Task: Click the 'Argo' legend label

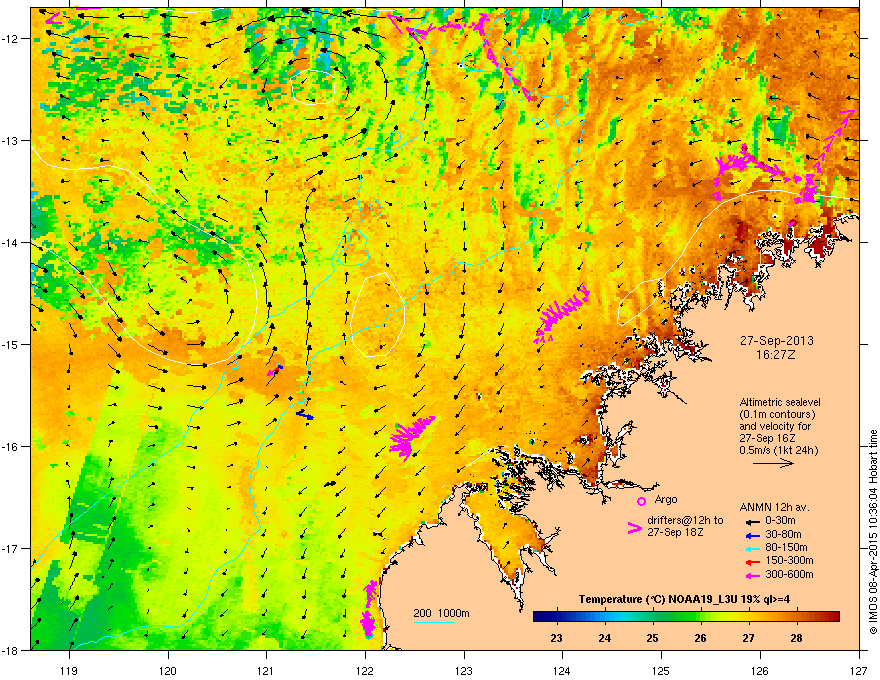Action: [666, 499]
